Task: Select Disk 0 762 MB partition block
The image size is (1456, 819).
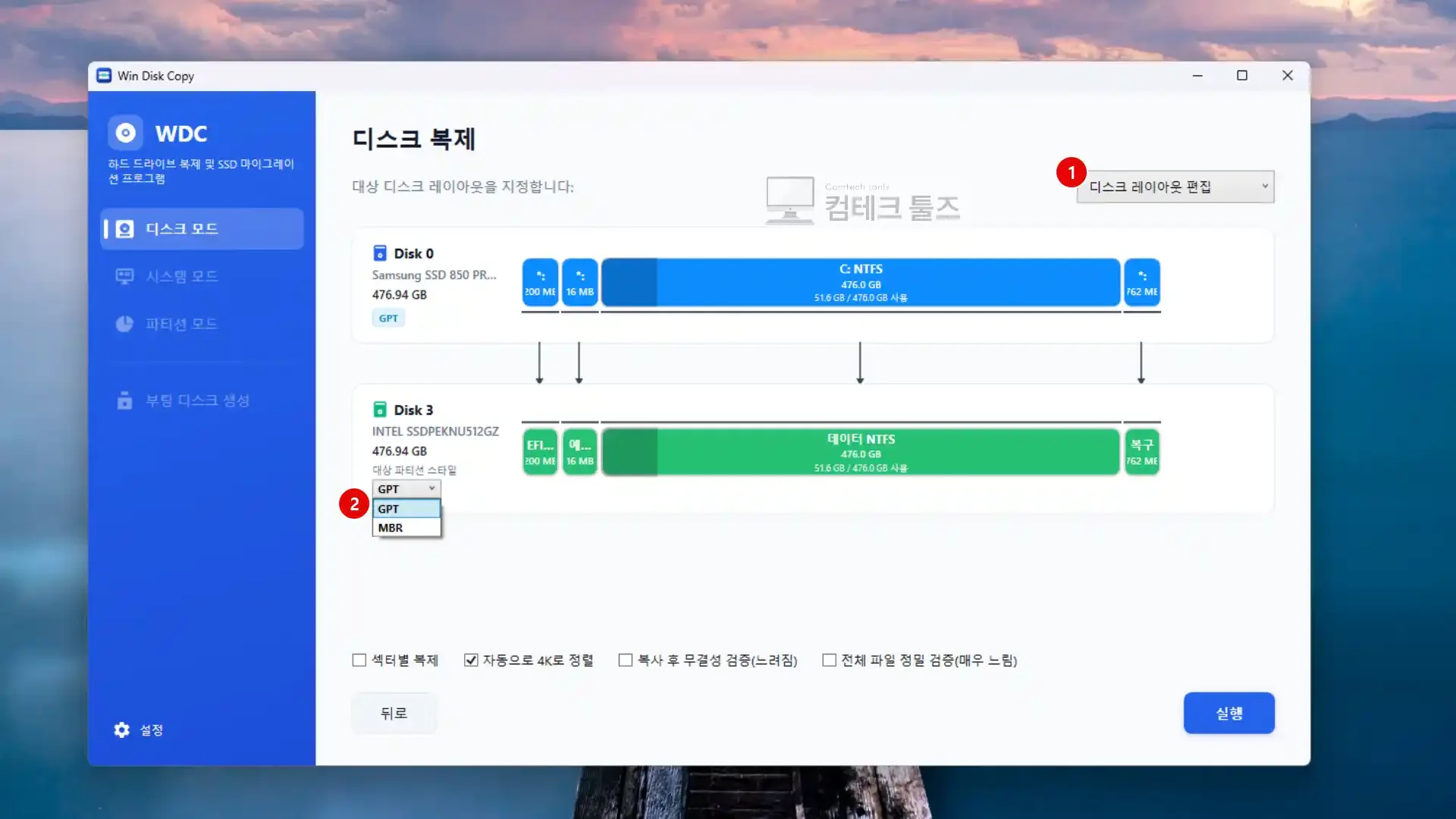Action: (1142, 282)
